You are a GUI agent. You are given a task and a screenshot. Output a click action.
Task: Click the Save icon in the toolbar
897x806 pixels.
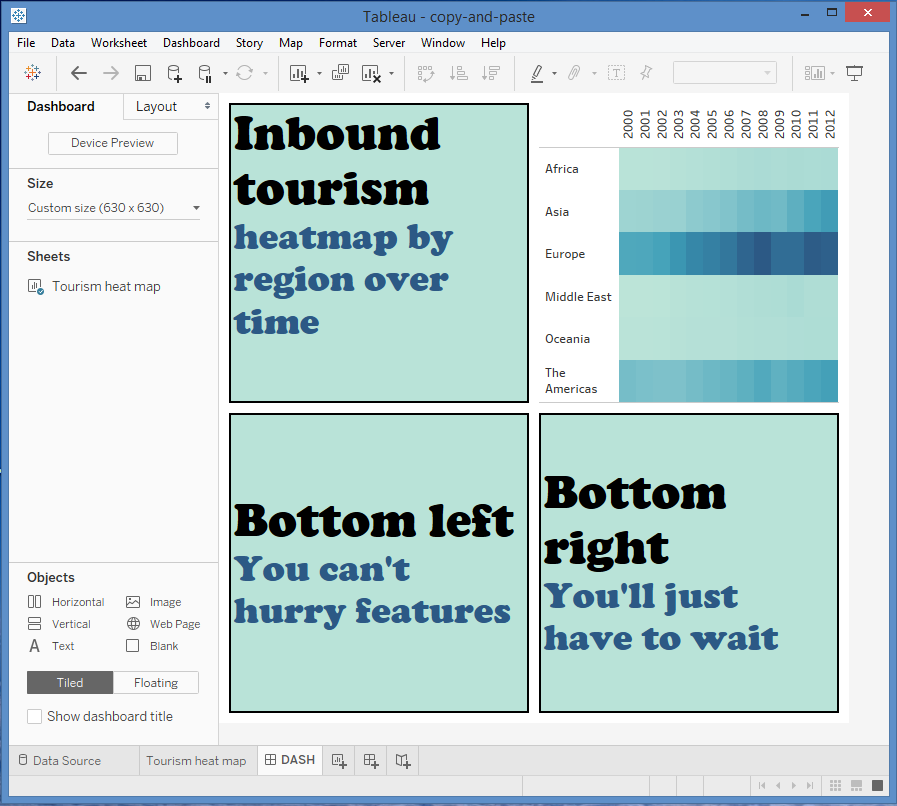coord(143,73)
